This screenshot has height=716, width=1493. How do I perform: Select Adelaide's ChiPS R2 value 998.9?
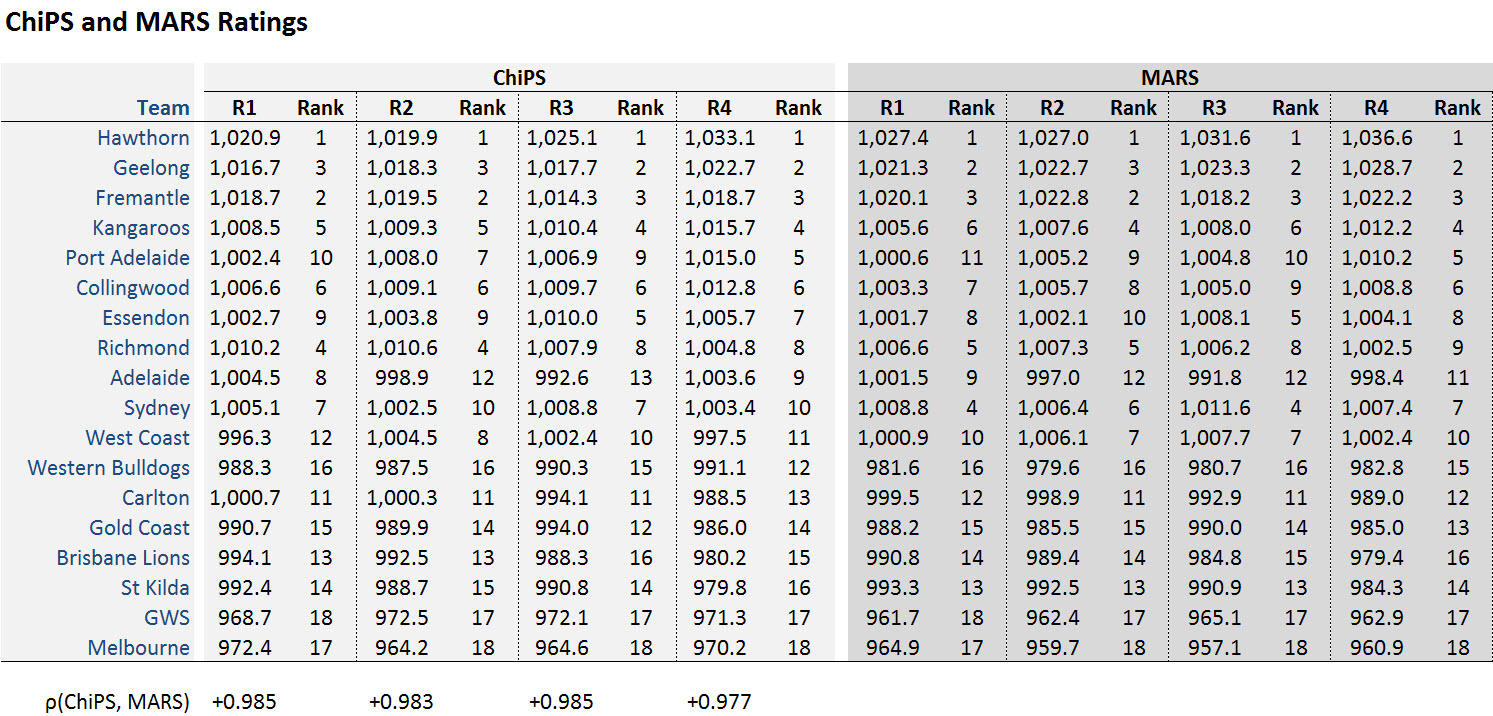click(402, 378)
